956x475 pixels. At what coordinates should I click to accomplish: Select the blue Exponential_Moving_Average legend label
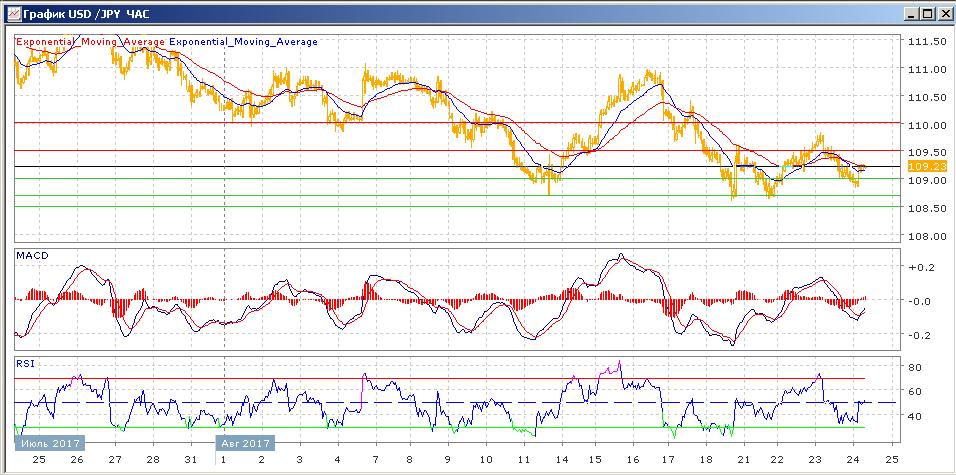click(244, 42)
